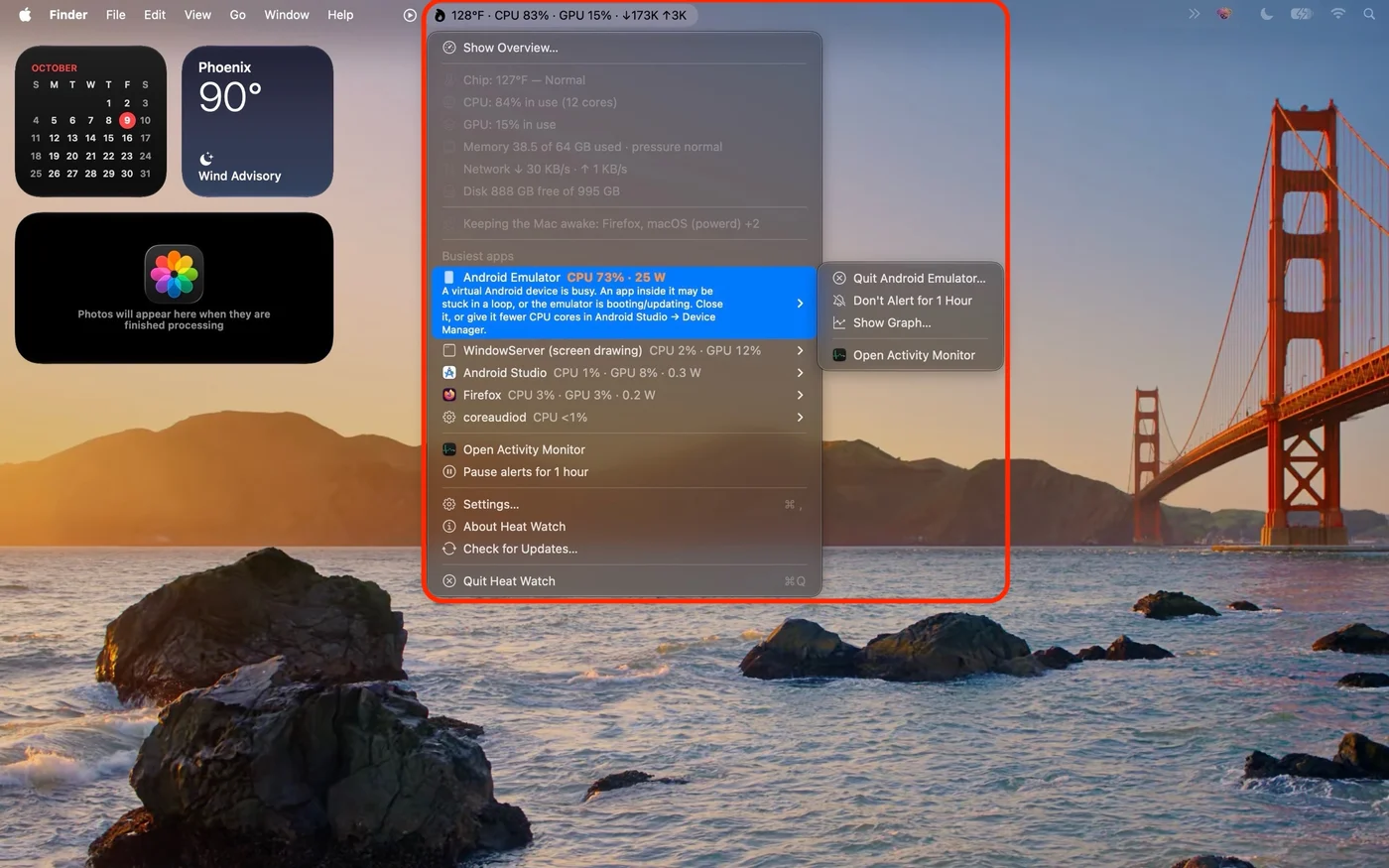Click date 9 in calendar widget
The image size is (1389, 868).
pos(127,120)
